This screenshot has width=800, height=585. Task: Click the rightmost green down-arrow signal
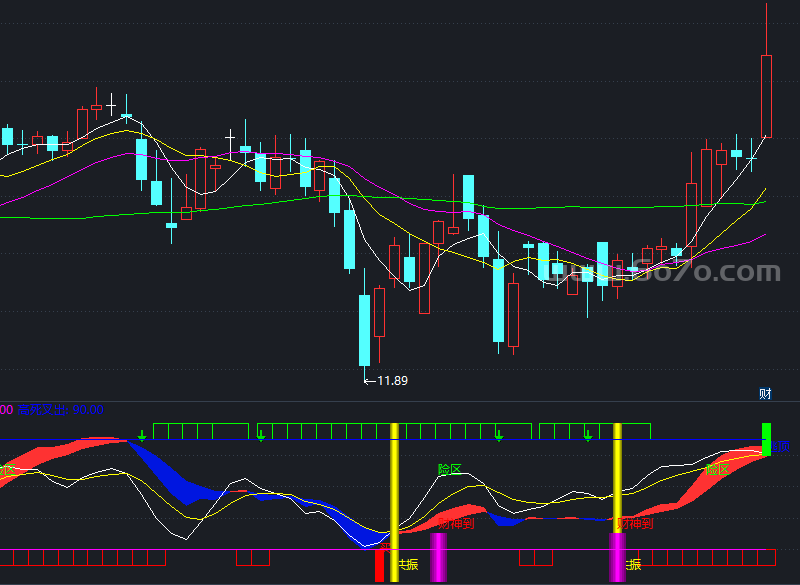588,436
